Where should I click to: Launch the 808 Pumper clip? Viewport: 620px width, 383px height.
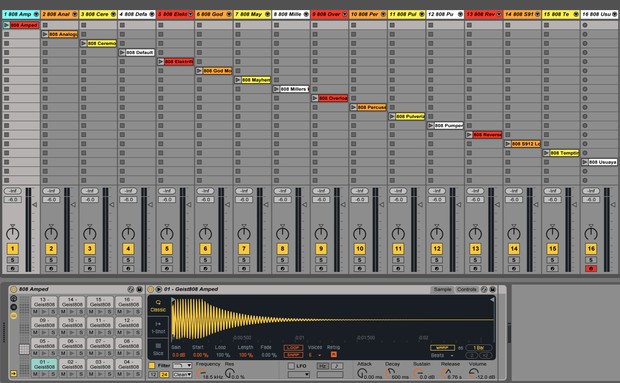click(x=431, y=125)
